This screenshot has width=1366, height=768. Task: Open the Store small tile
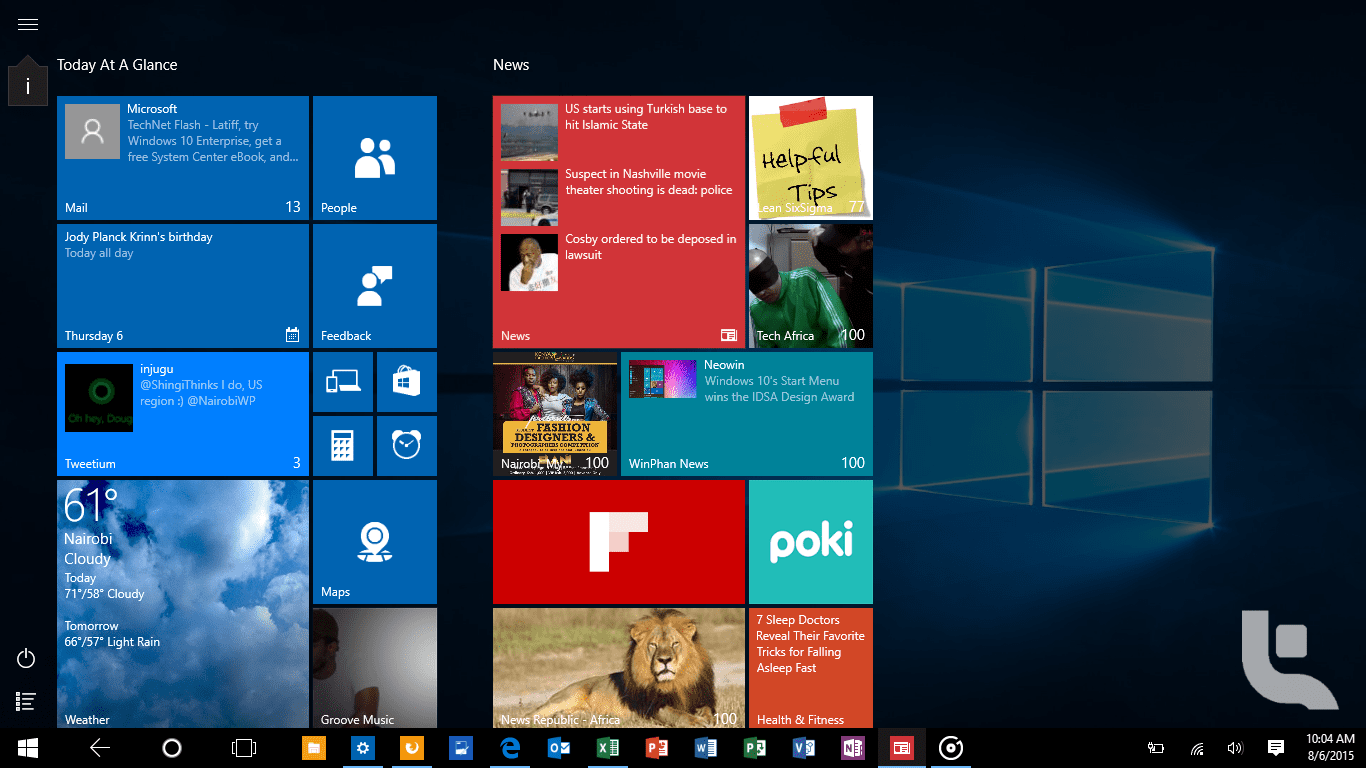click(x=407, y=382)
